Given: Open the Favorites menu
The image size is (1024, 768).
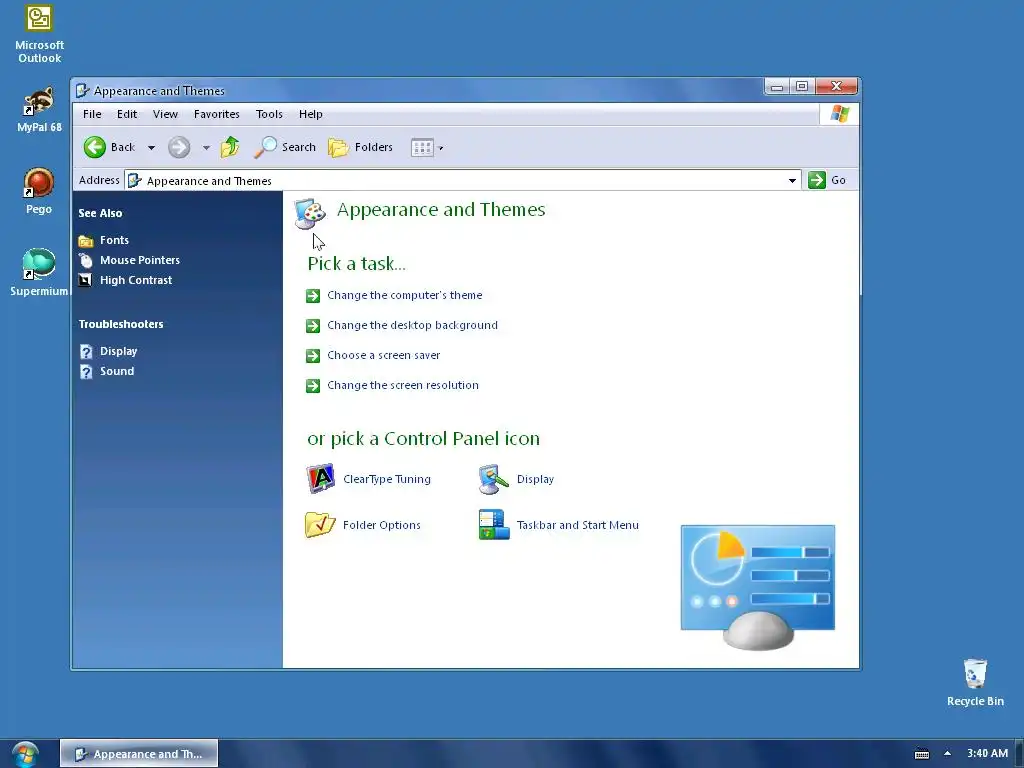Looking at the screenshot, I should point(217,114).
